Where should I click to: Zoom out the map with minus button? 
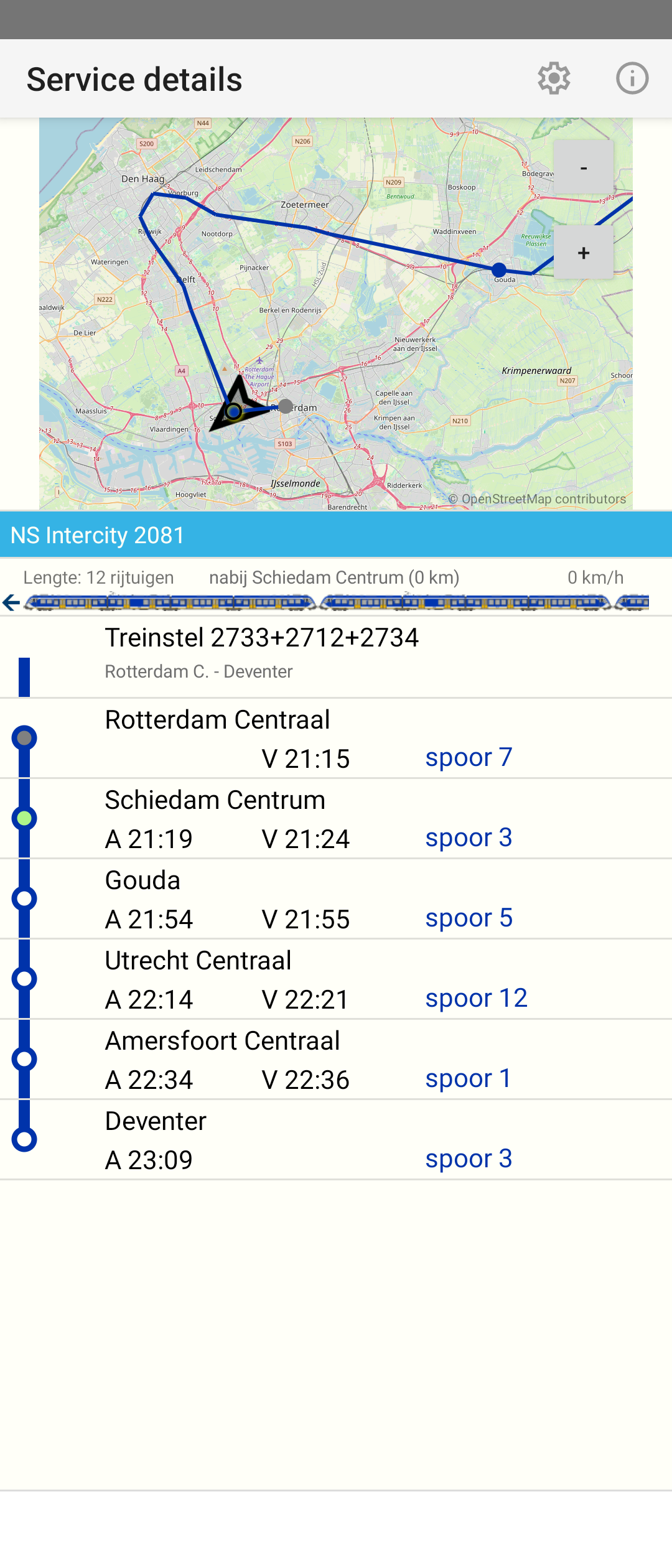pyautogui.click(x=584, y=167)
